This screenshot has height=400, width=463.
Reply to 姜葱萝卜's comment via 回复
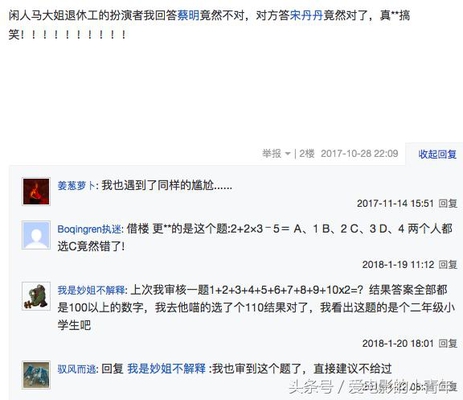point(448,203)
